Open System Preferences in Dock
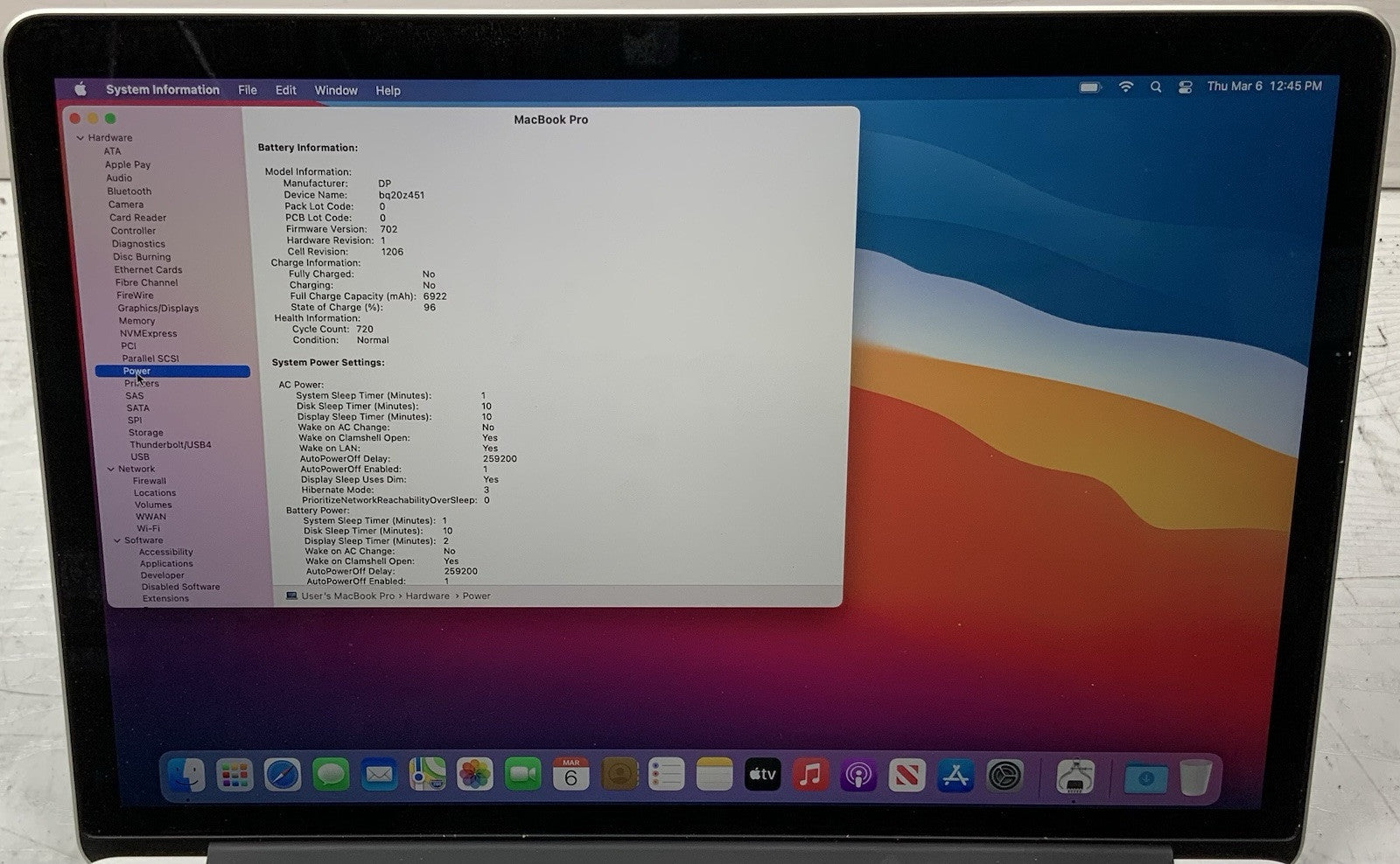Viewport: 1400px width, 864px height. click(1004, 775)
